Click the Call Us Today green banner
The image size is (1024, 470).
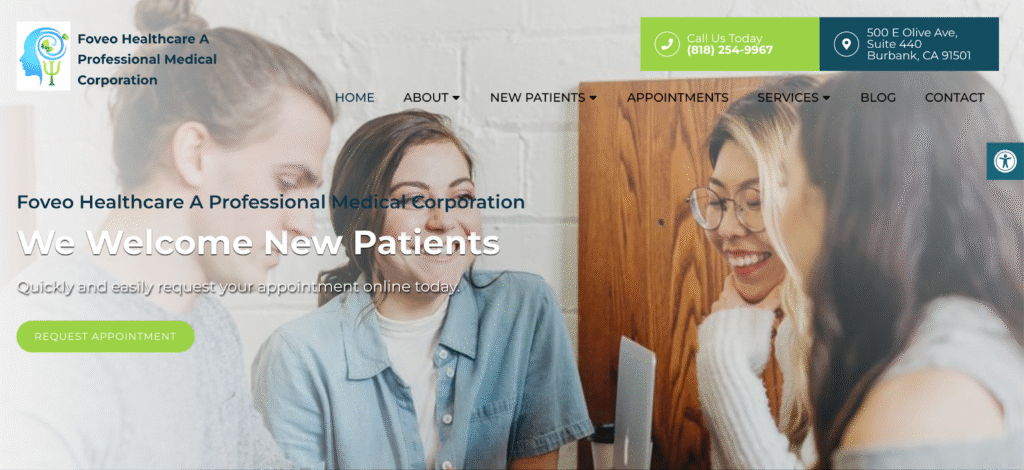pyautogui.click(x=729, y=44)
